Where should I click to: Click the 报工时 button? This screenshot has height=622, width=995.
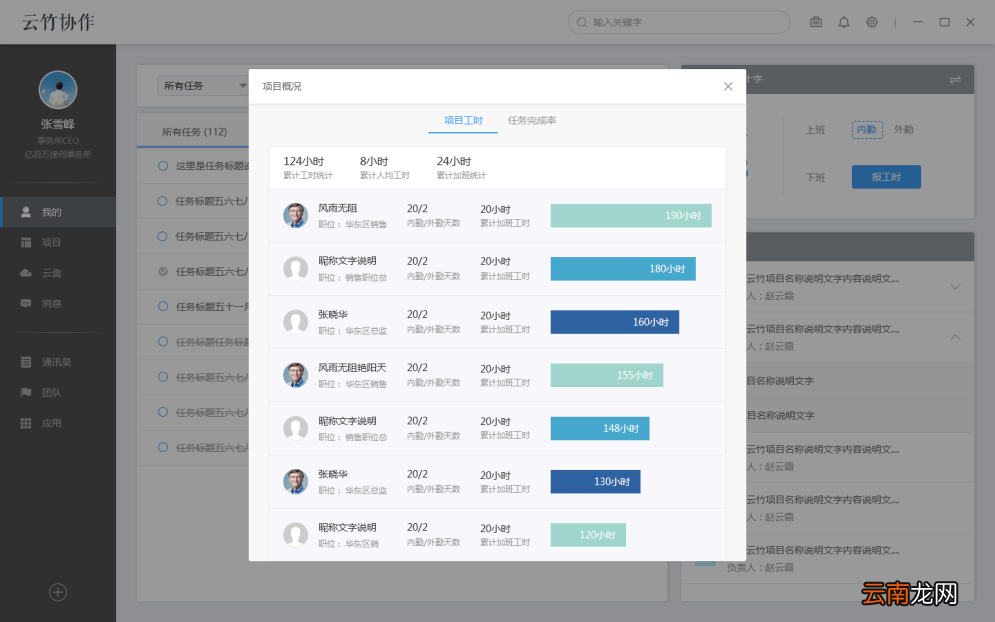(886, 177)
